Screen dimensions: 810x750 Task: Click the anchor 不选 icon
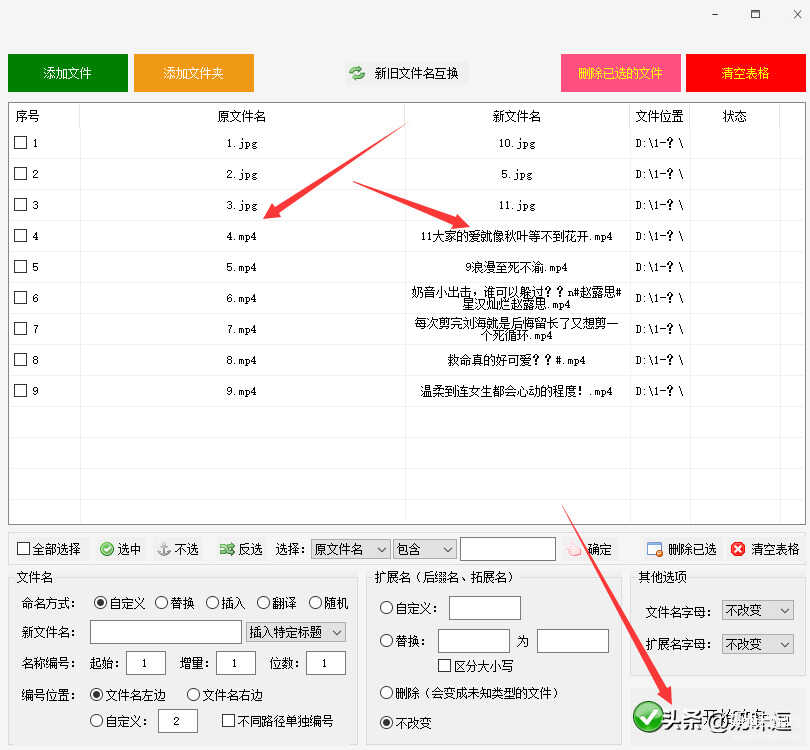point(164,549)
